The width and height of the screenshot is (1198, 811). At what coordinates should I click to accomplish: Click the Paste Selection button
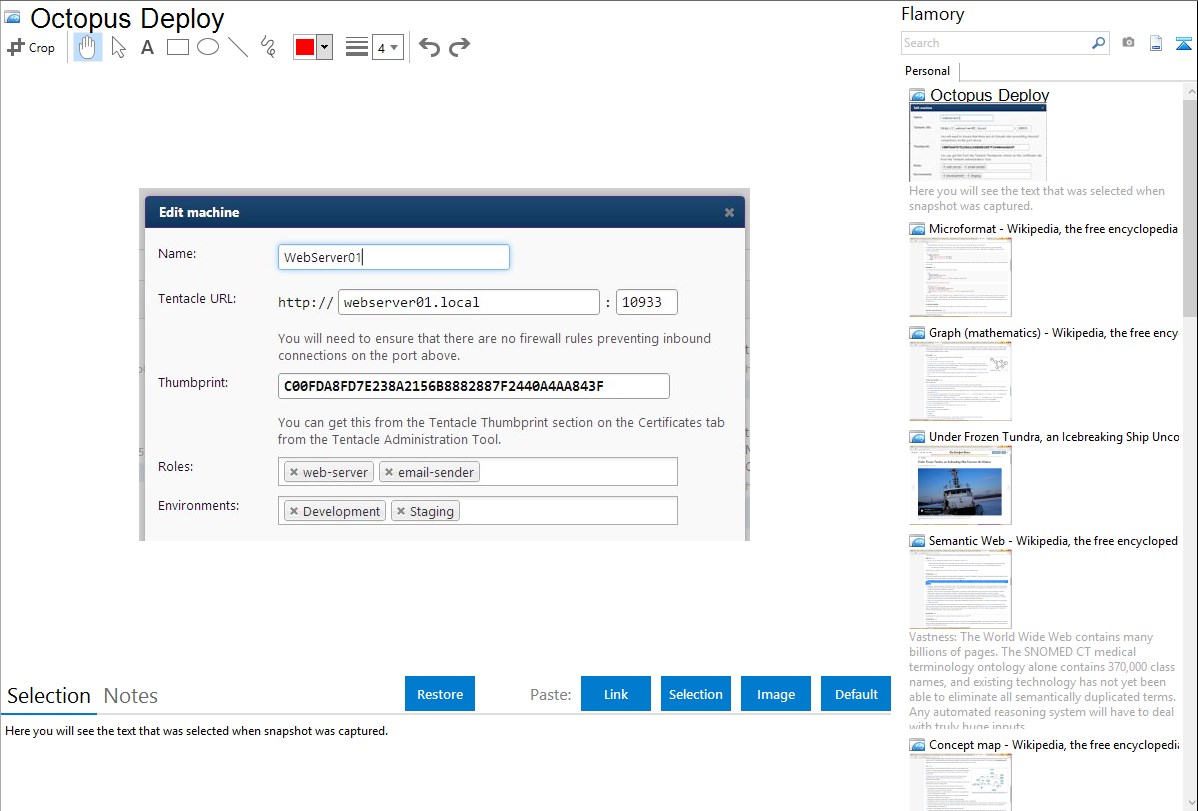696,694
